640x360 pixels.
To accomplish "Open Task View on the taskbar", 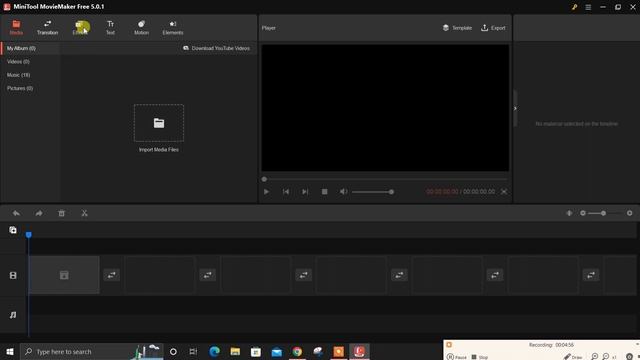I will pyautogui.click(x=193, y=351).
